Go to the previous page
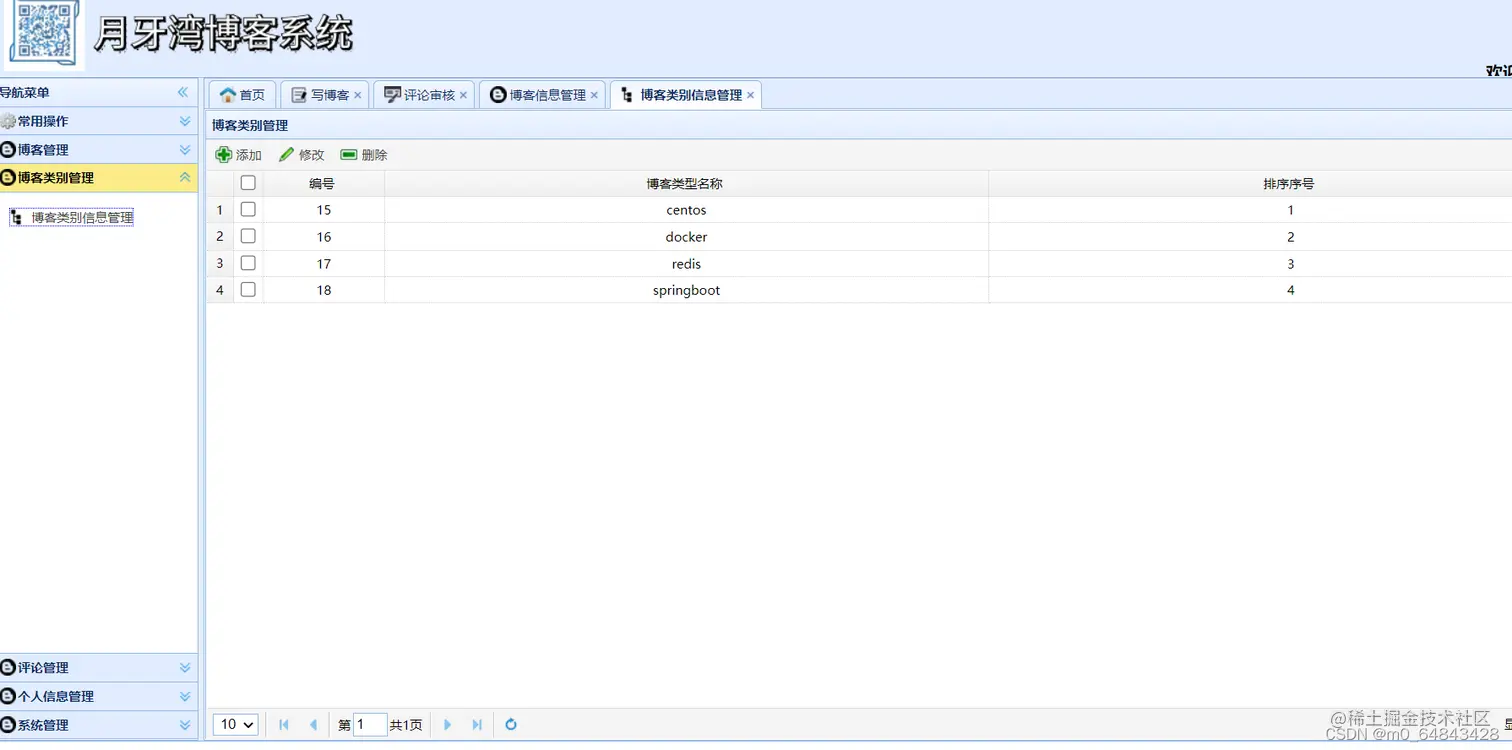 click(314, 725)
